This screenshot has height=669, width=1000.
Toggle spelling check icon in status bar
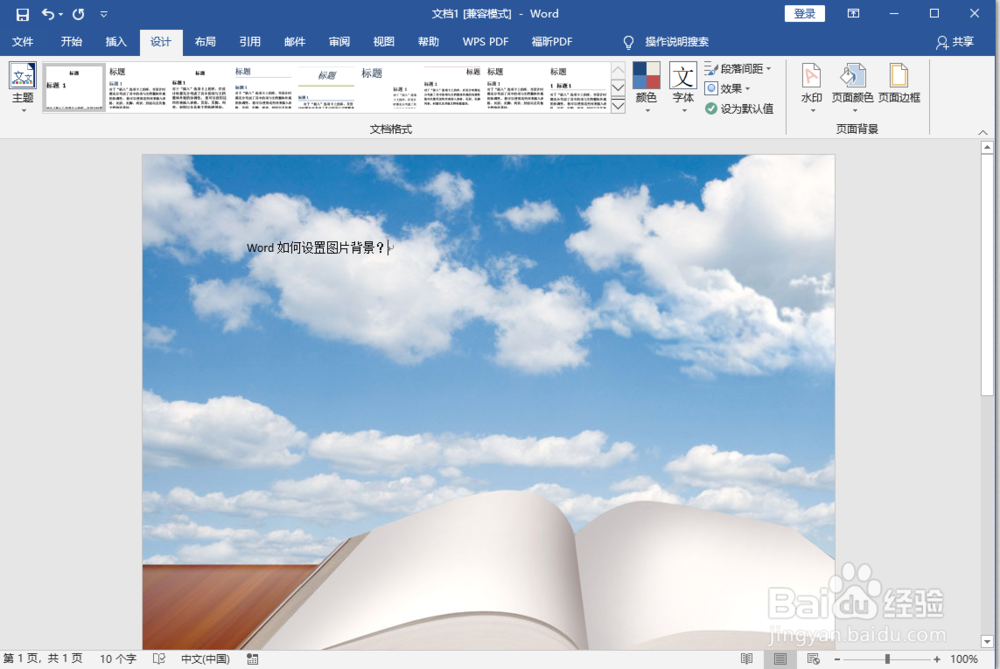[158, 659]
